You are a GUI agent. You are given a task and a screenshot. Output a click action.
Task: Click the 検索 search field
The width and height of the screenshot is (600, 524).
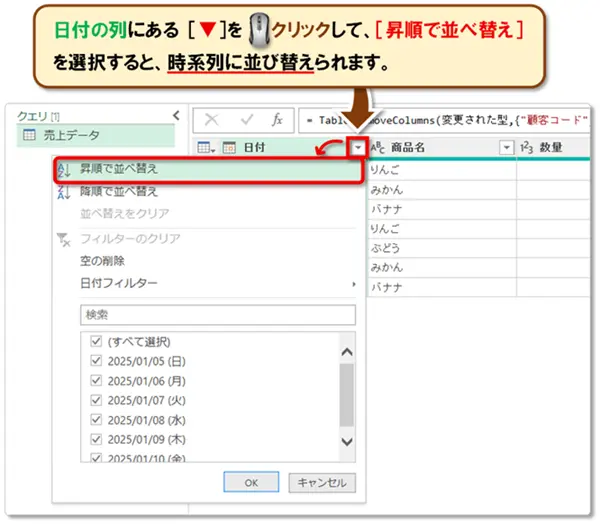coord(218,315)
